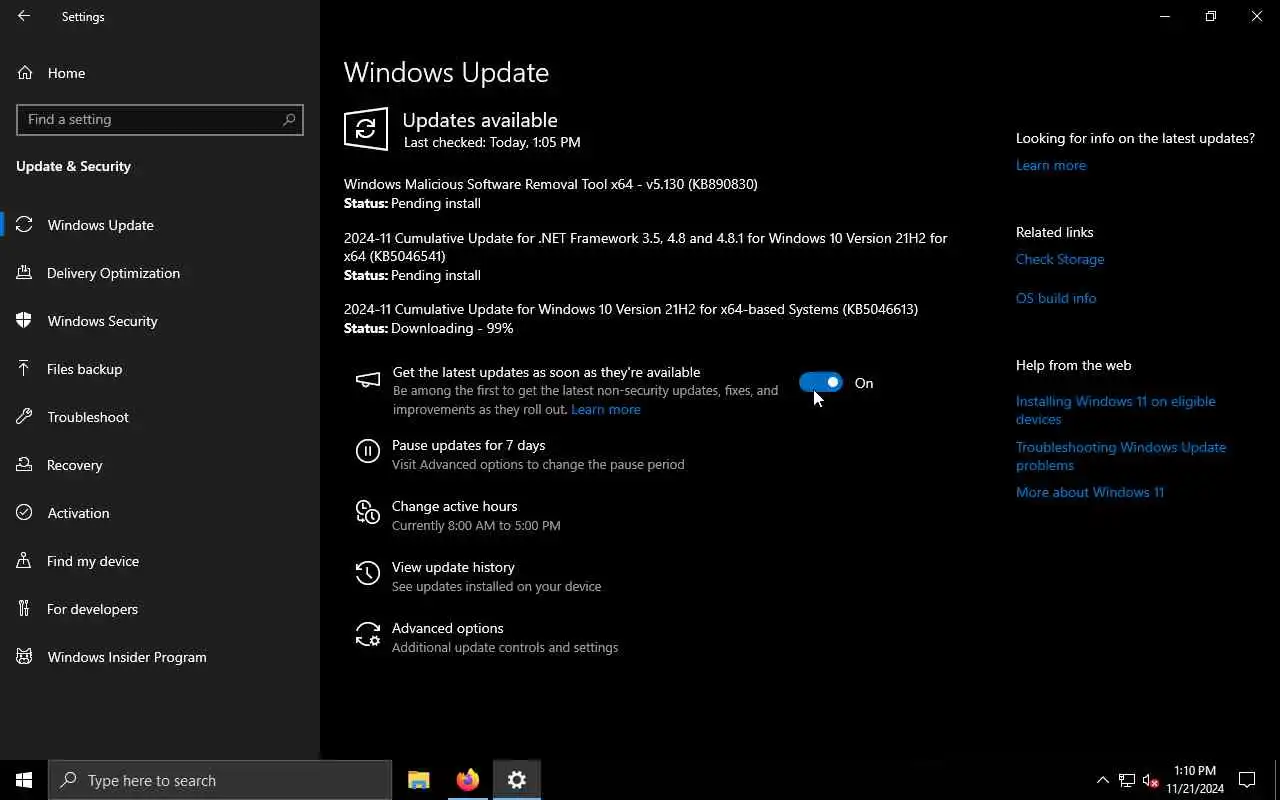Click the Troubleshoot wrench icon

coord(25,417)
